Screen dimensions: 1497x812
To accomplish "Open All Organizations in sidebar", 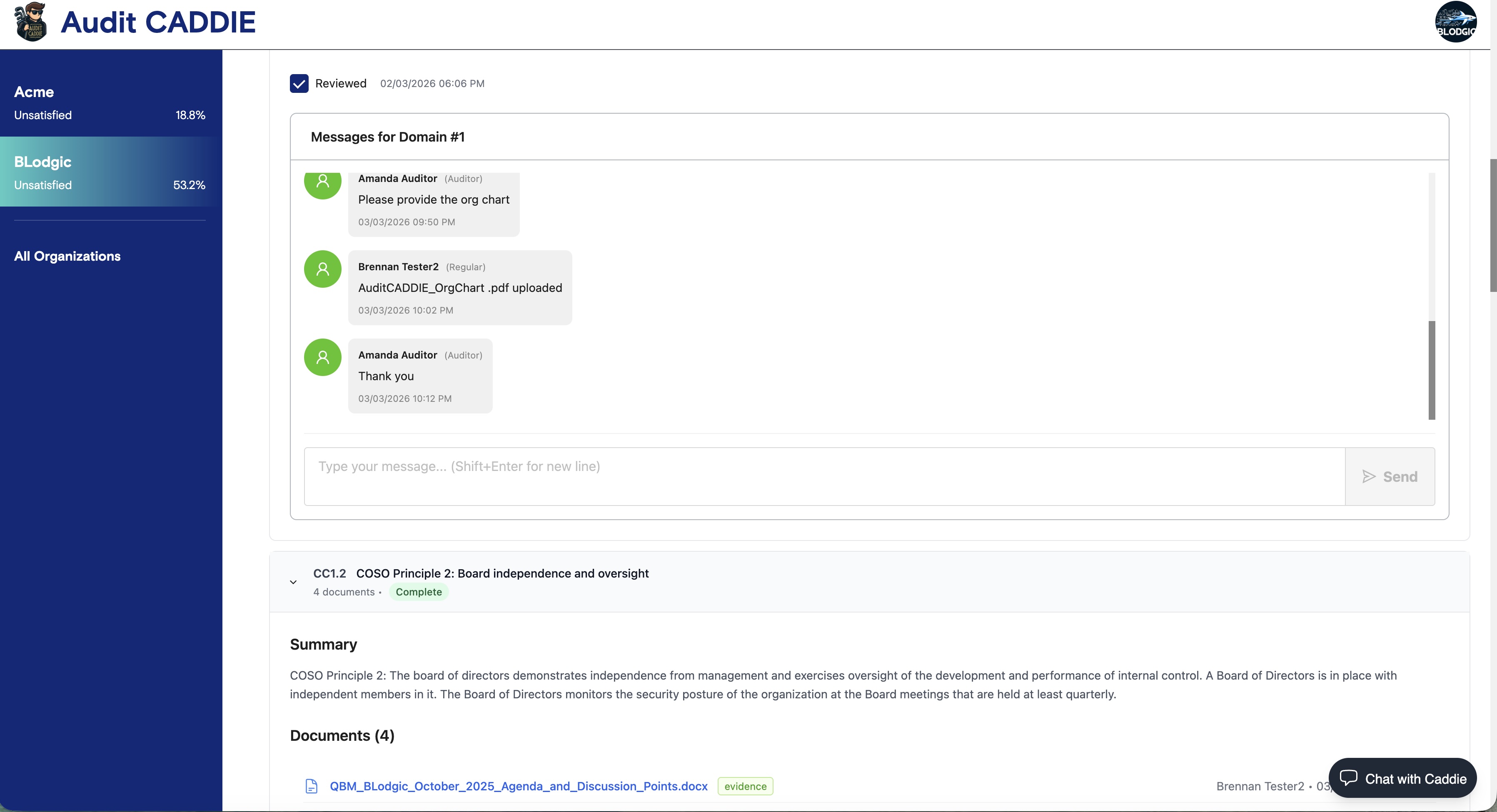I will 67,256.
